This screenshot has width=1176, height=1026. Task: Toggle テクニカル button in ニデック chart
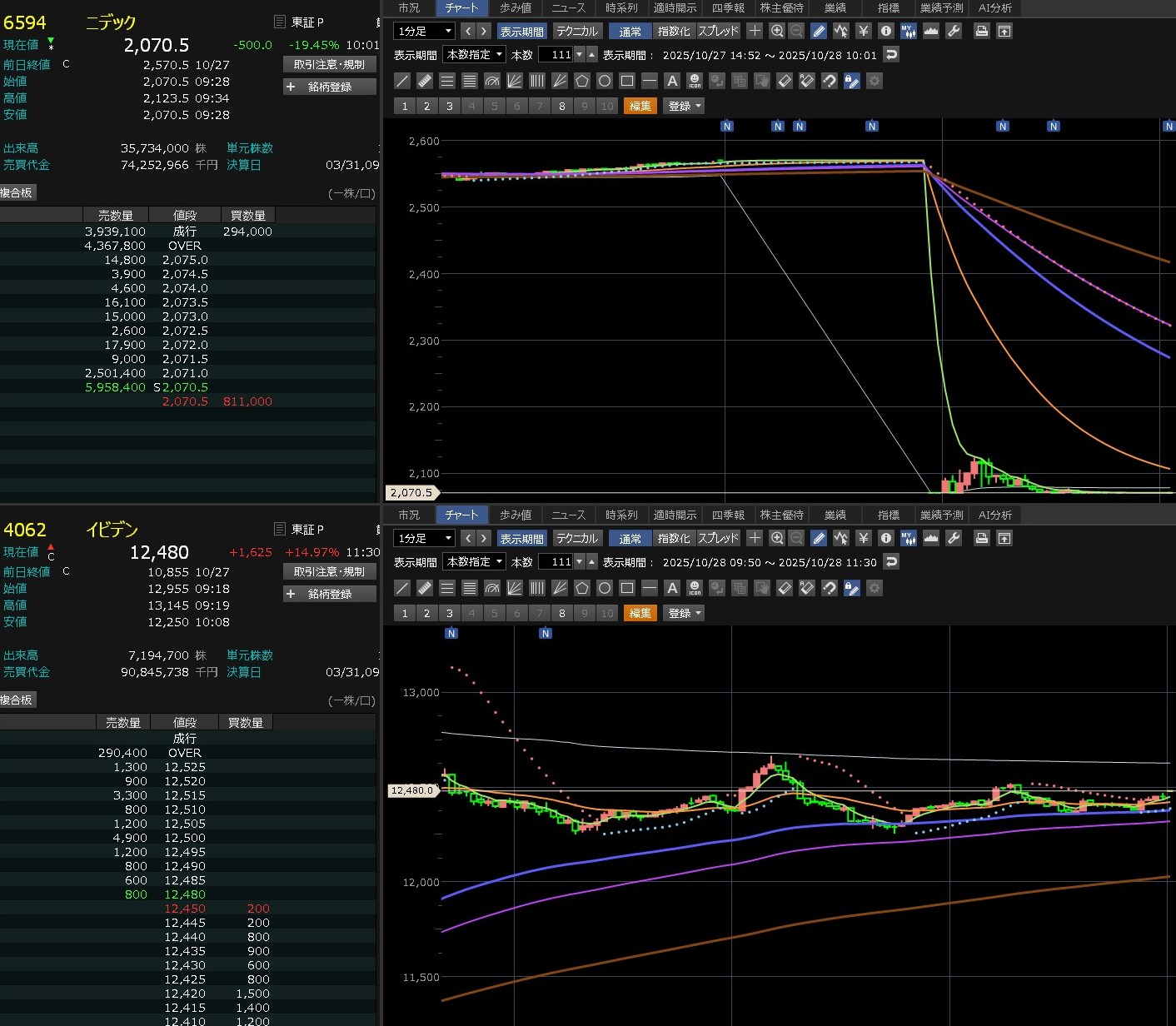pos(576,31)
